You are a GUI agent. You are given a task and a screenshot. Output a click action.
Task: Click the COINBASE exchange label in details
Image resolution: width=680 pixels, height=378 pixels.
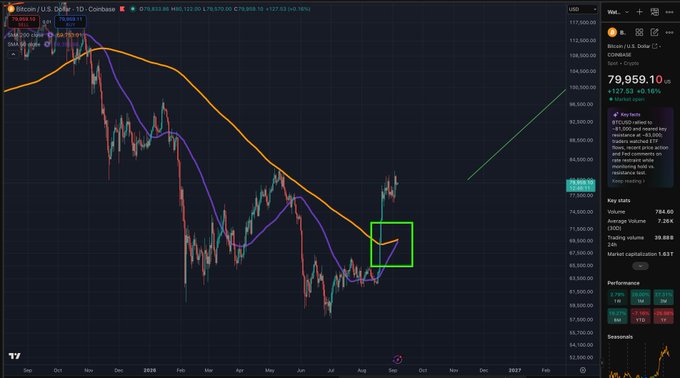(619, 55)
